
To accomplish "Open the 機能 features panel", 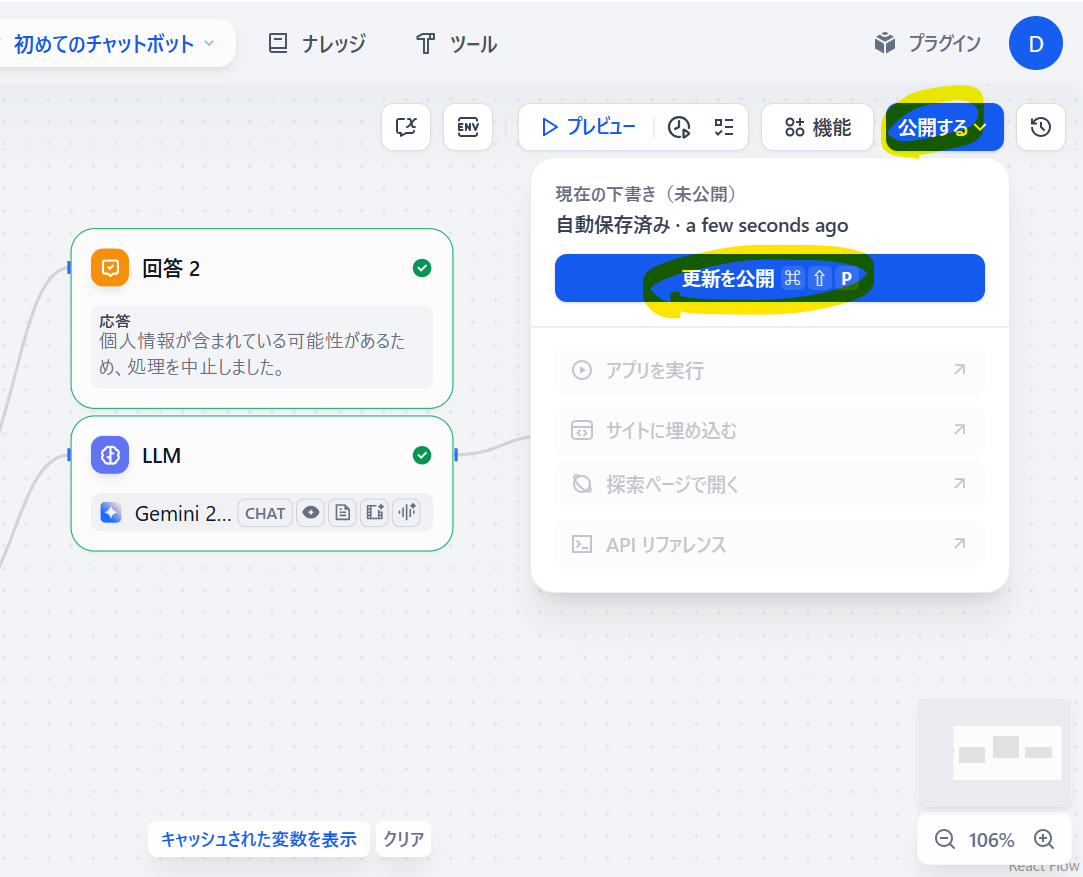I will click(x=817, y=127).
